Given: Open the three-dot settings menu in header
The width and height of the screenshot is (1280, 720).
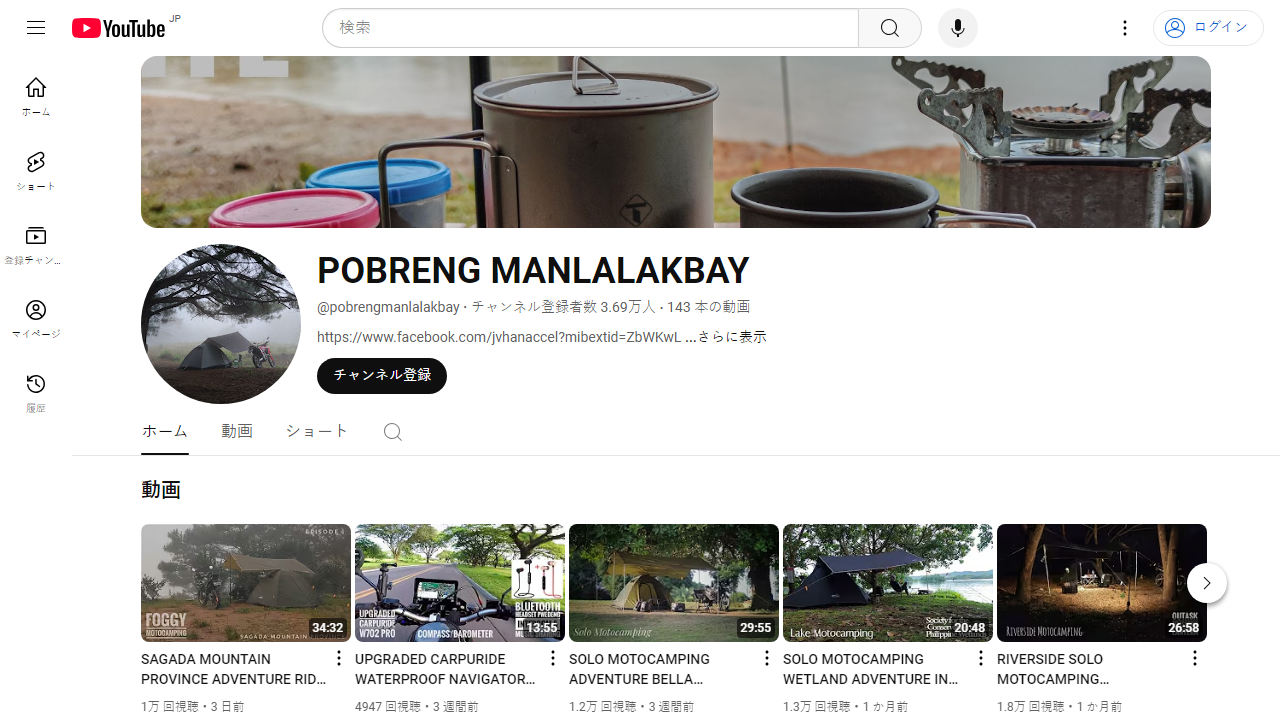Looking at the screenshot, I should (1125, 28).
